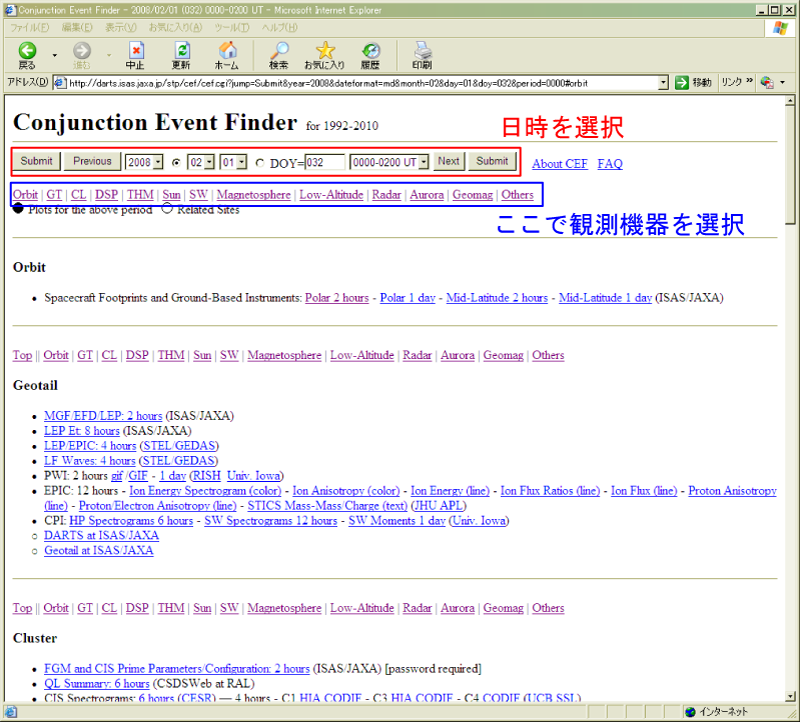Open the FAQ link
This screenshot has height=722, width=800.
click(610, 164)
